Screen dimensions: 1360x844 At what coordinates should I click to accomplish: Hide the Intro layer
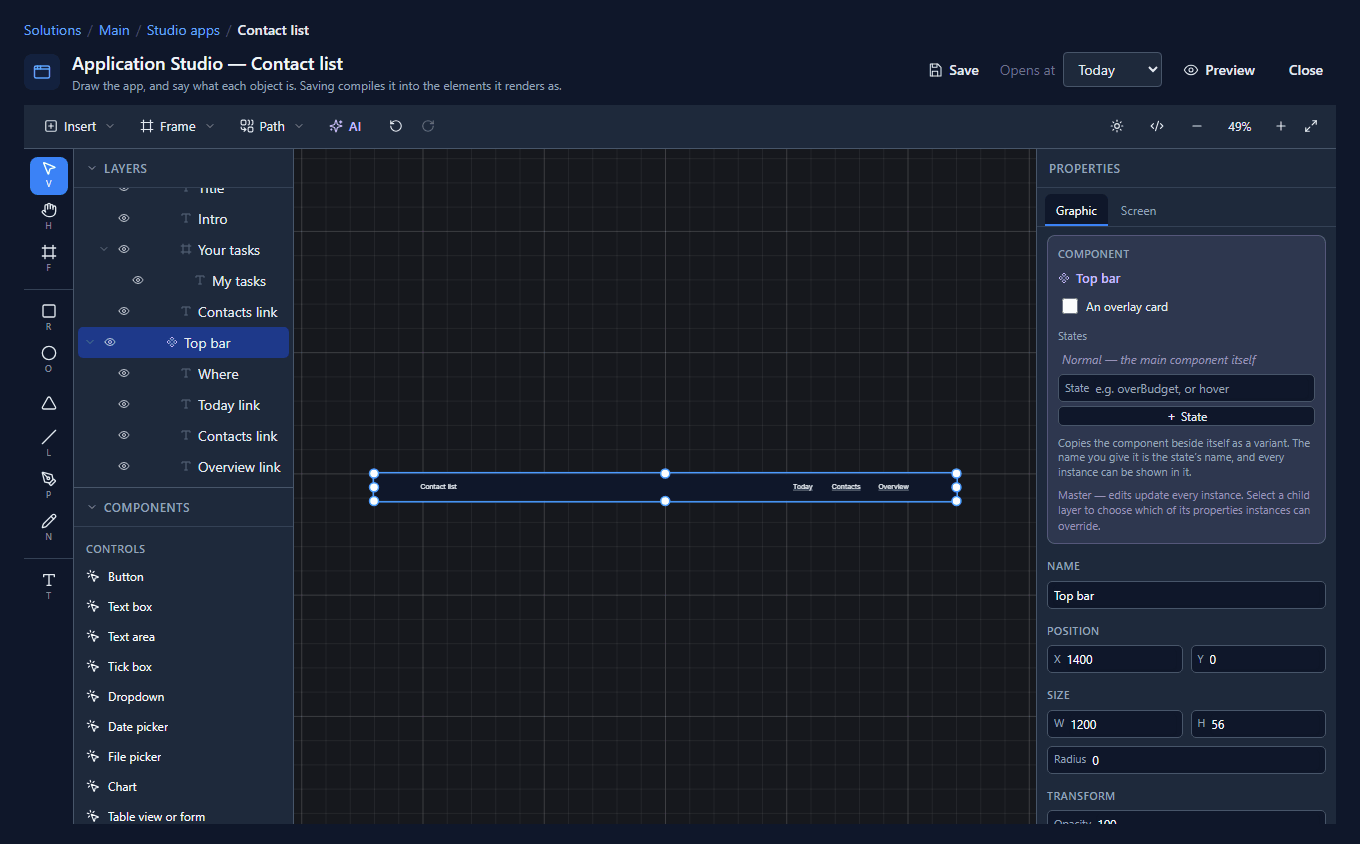[x=124, y=219]
